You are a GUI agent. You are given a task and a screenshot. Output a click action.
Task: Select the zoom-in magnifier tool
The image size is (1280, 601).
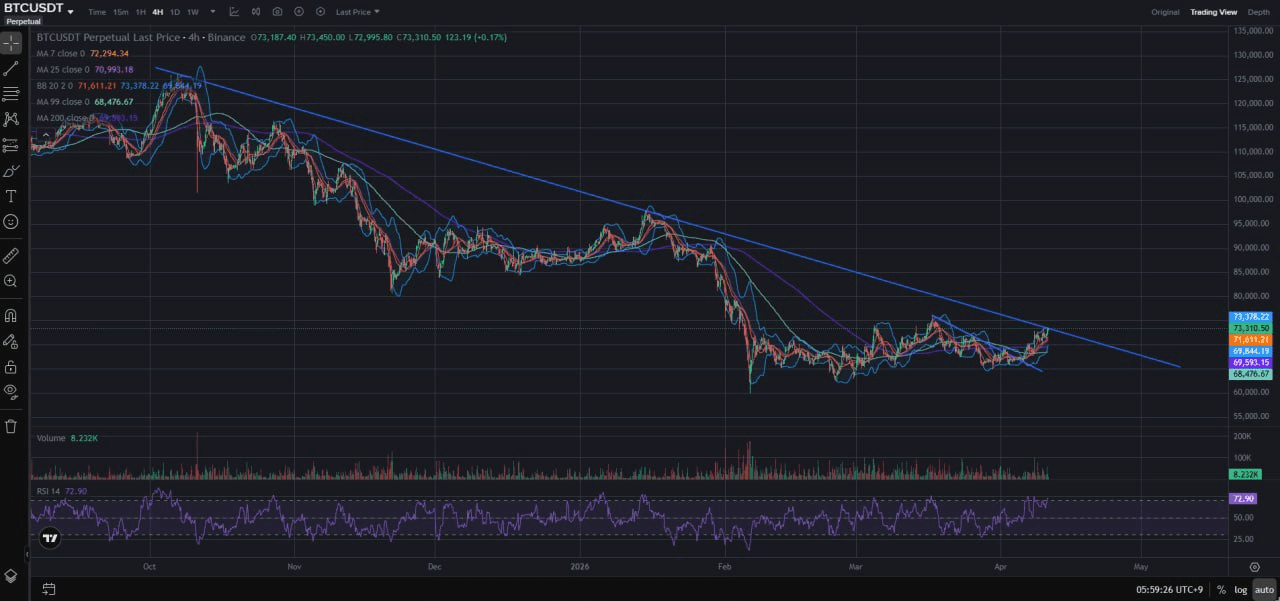pos(11,281)
